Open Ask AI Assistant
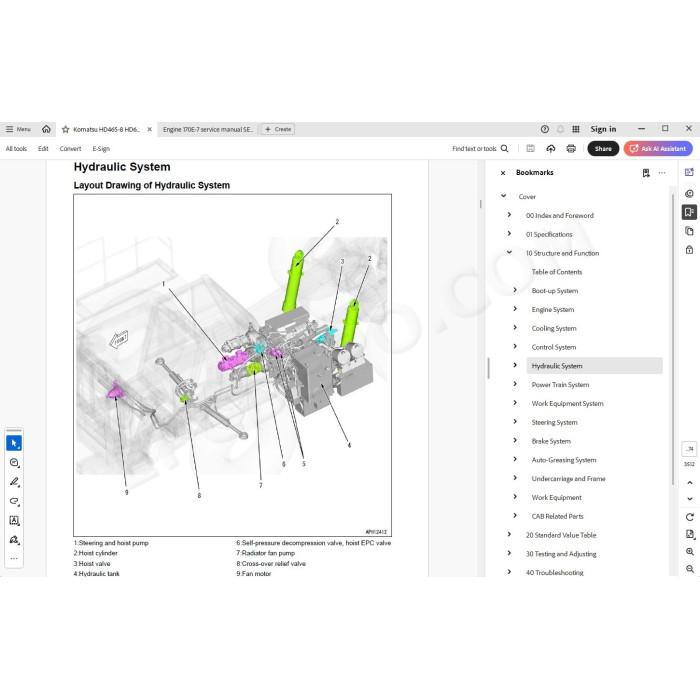This screenshot has width=700, height=700. [x=658, y=149]
